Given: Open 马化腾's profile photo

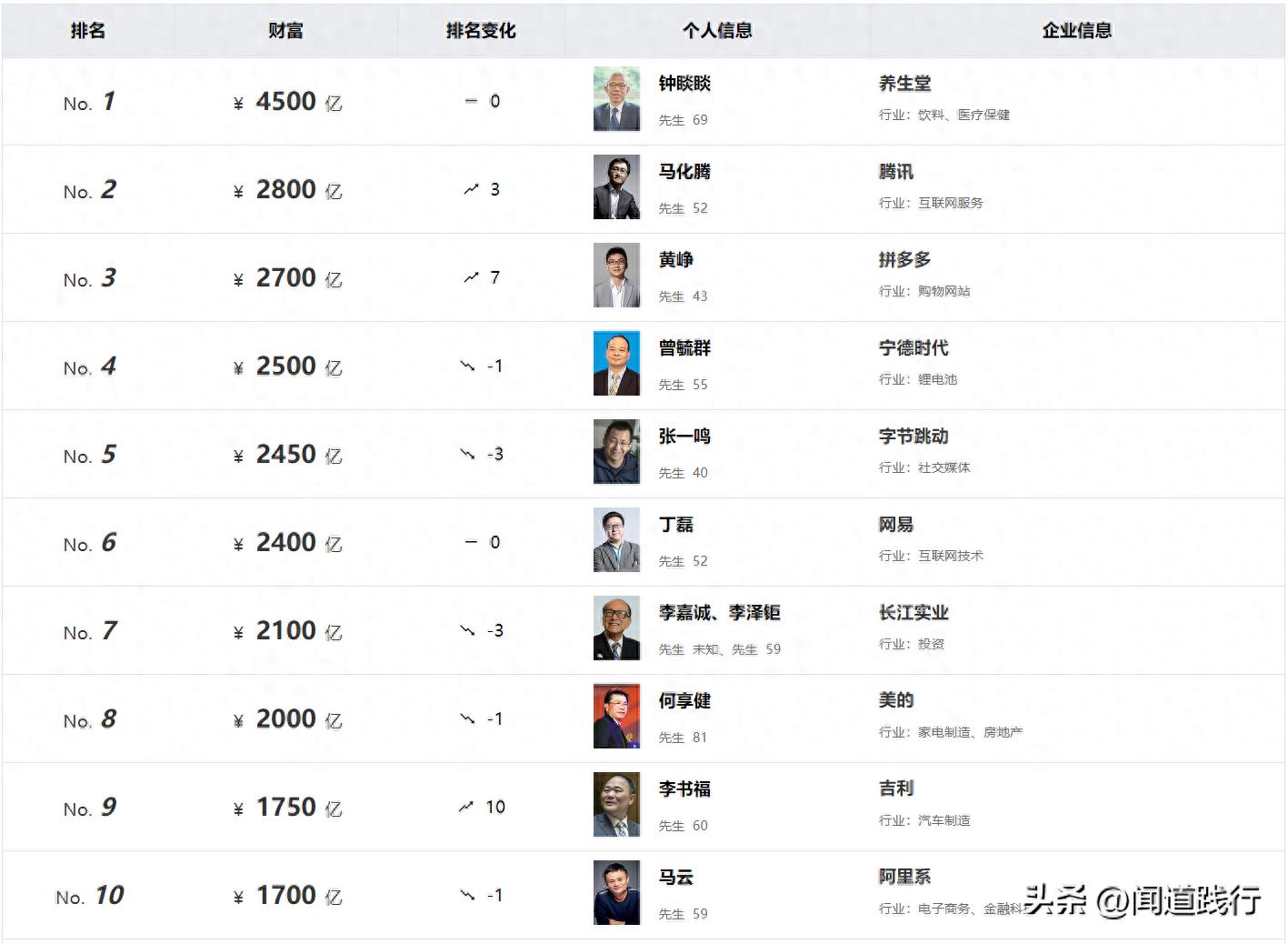Looking at the screenshot, I should tap(616, 187).
